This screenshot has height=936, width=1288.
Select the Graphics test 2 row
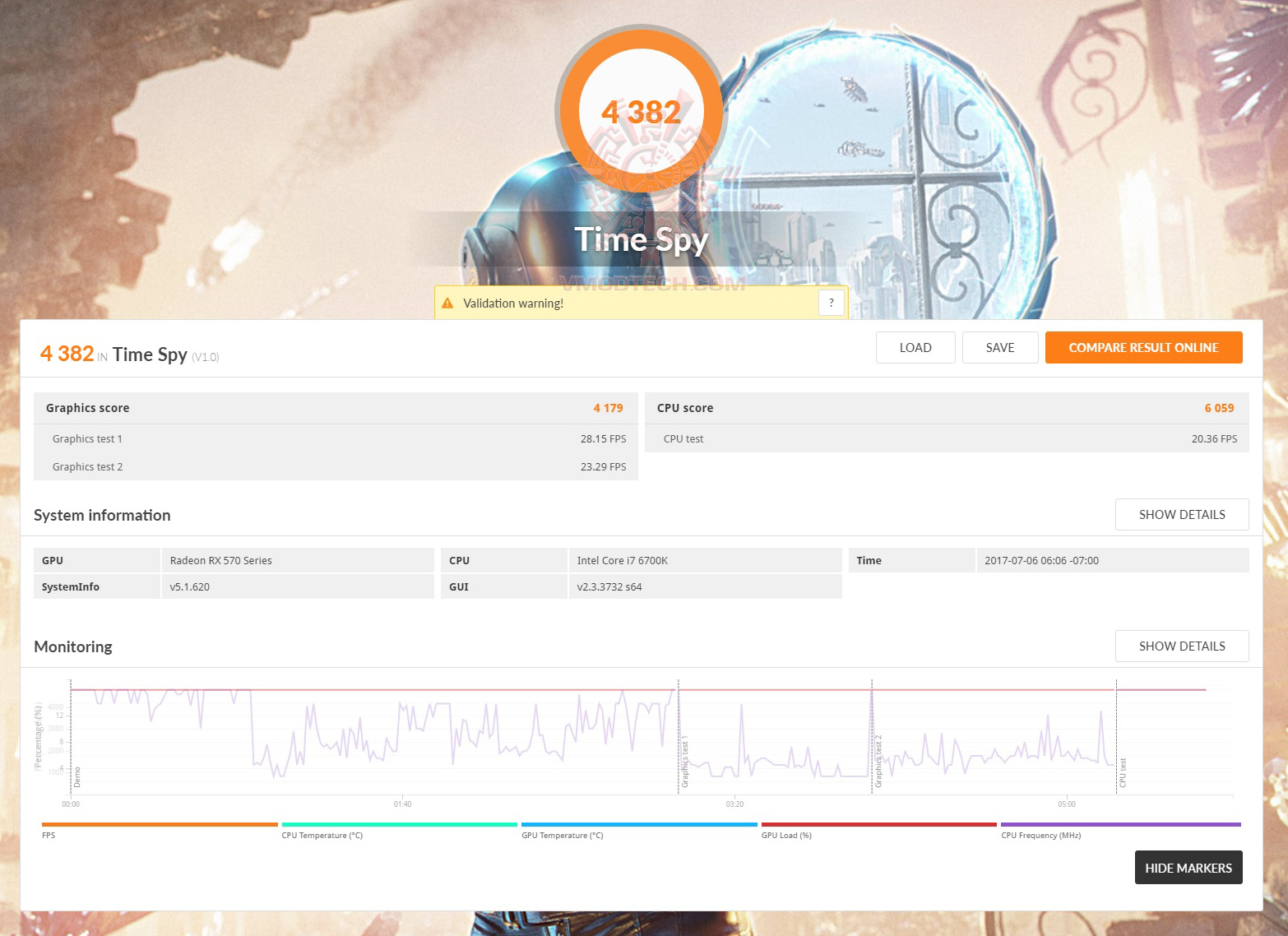pos(336,466)
